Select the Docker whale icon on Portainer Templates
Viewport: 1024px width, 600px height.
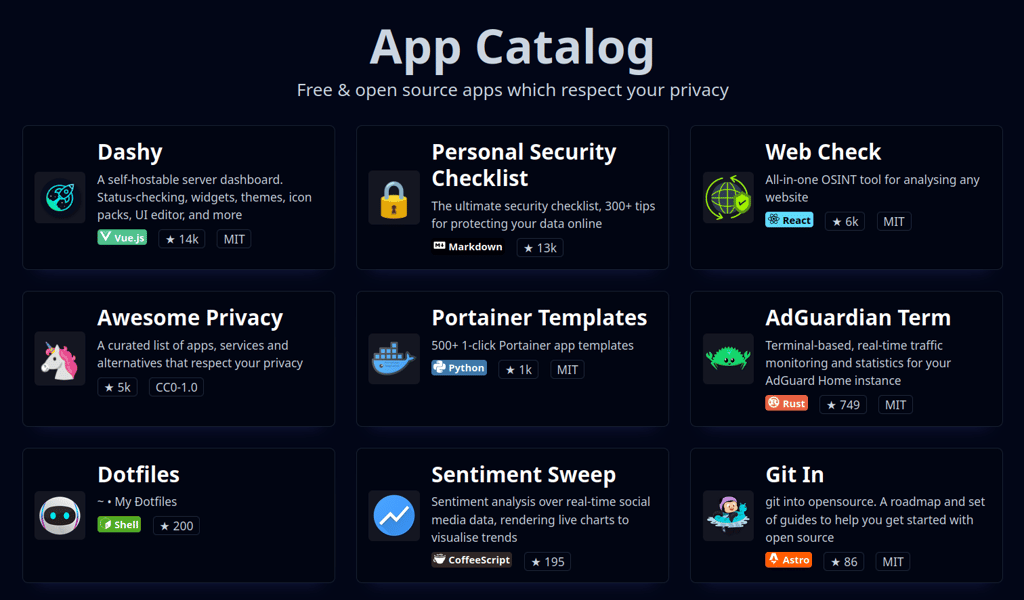point(394,358)
